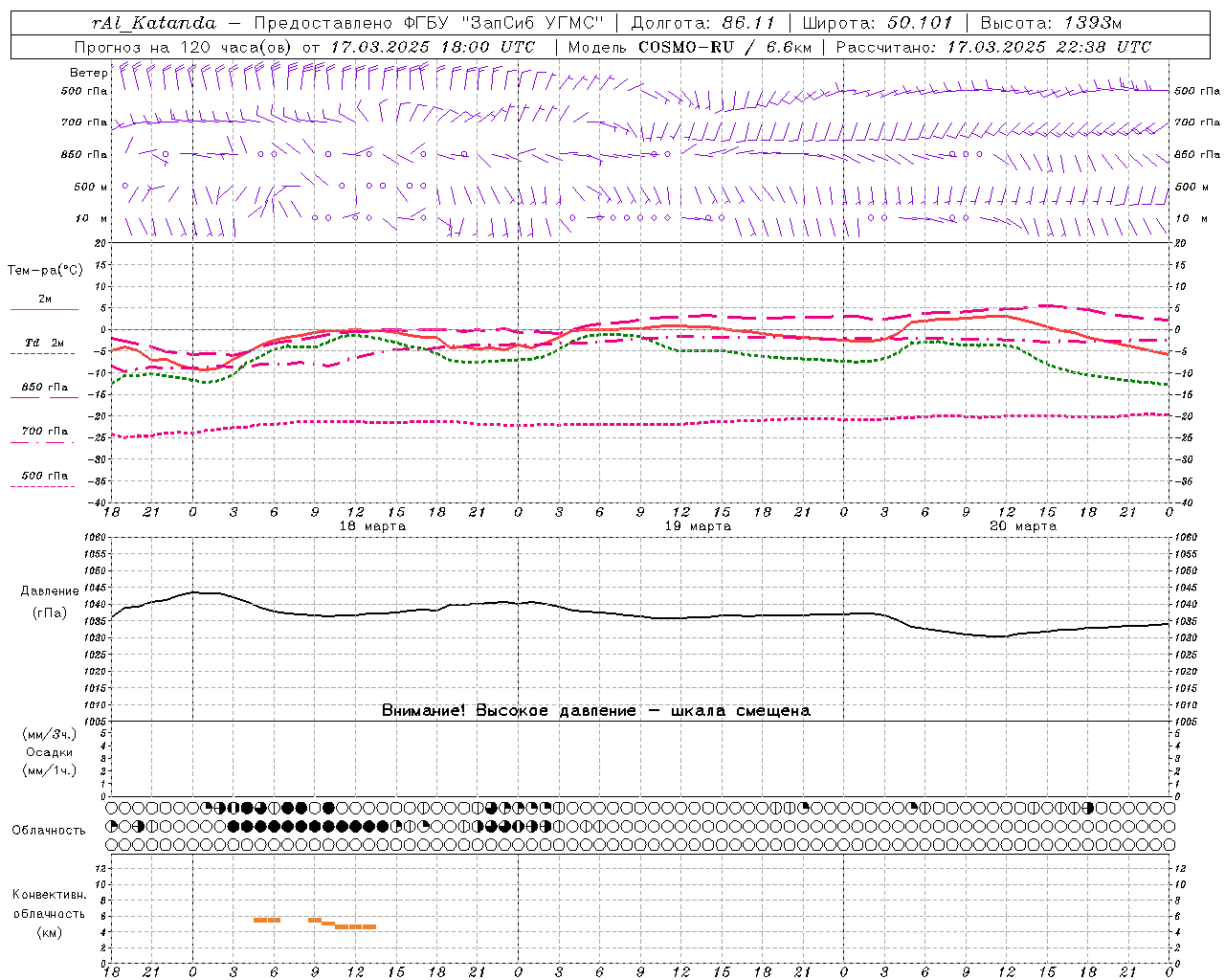The image size is (1225, 980).
Task: Select the 'Широта: 50.101' latitude value
Action: click(877, 23)
